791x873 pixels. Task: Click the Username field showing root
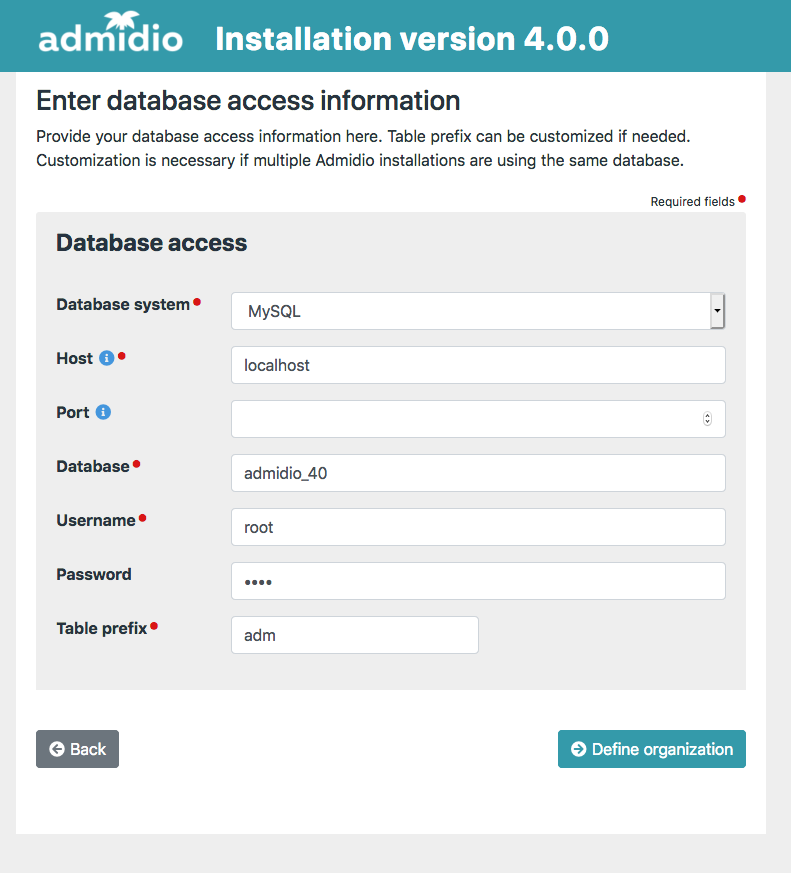coord(478,527)
